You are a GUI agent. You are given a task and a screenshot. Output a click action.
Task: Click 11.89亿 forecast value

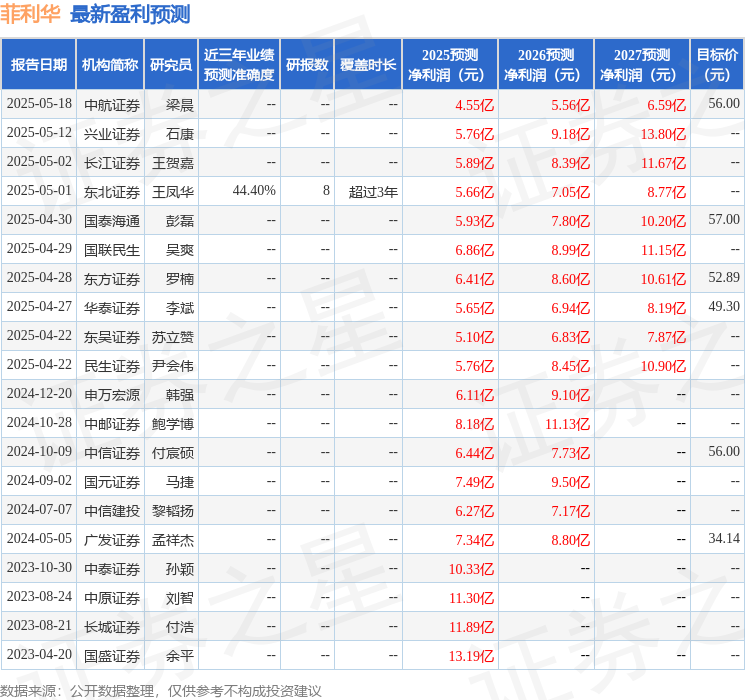pyautogui.click(x=471, y=627)
